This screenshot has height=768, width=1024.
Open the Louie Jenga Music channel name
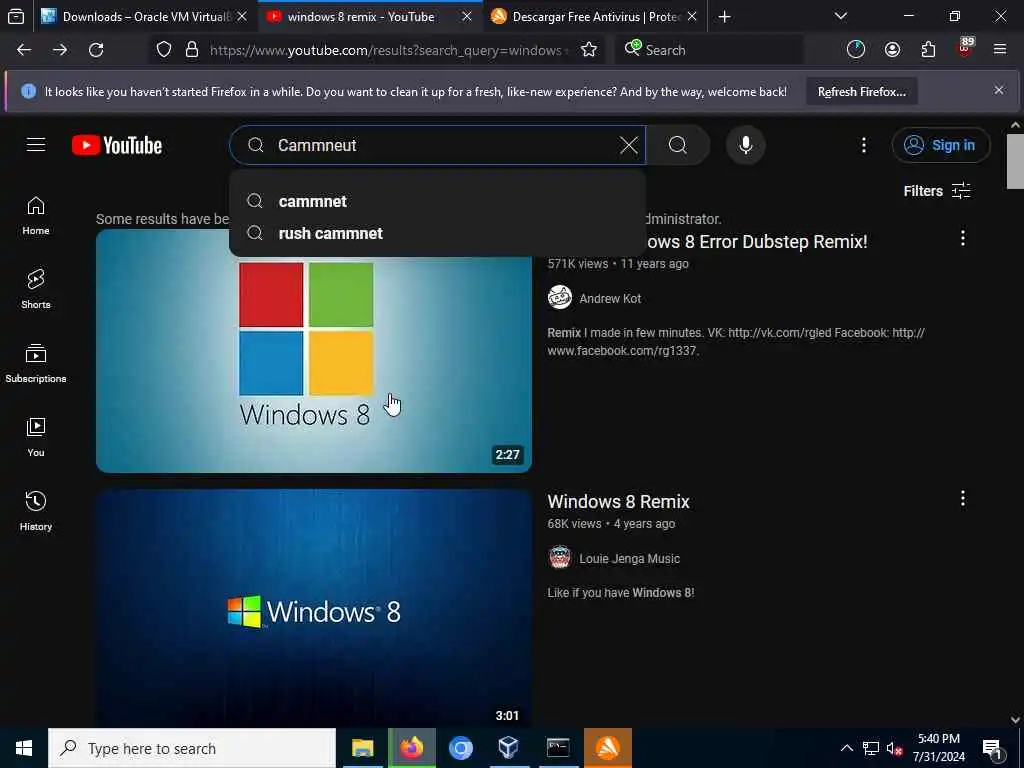[630, 559]
